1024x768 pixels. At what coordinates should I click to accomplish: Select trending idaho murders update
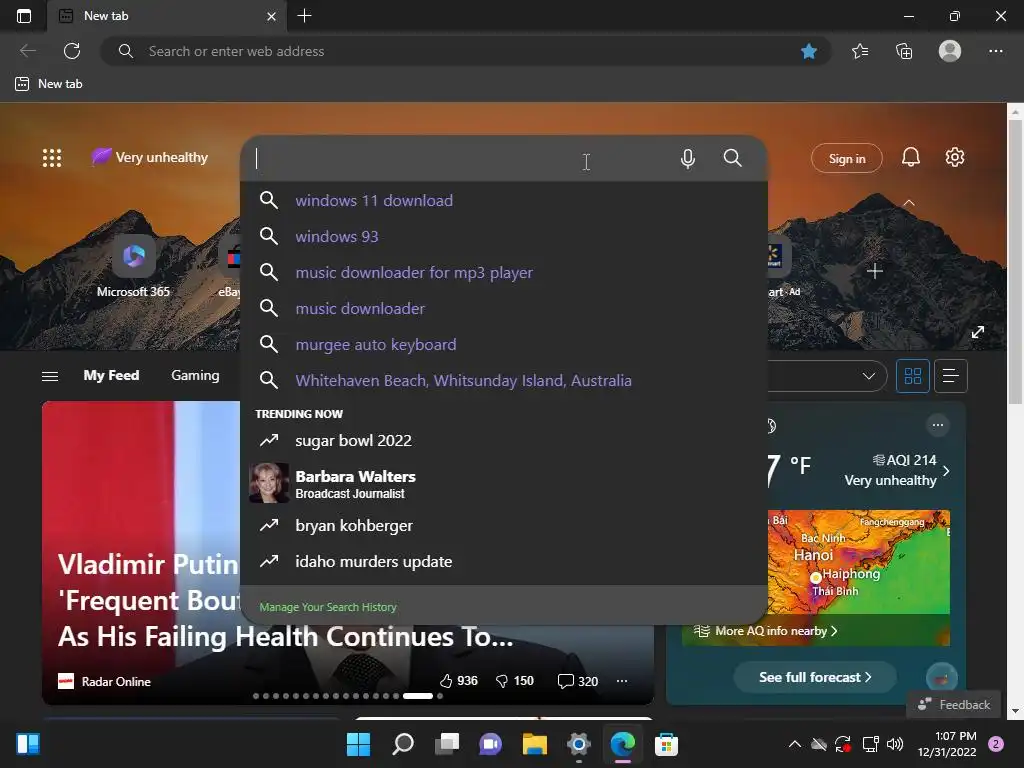504,561
